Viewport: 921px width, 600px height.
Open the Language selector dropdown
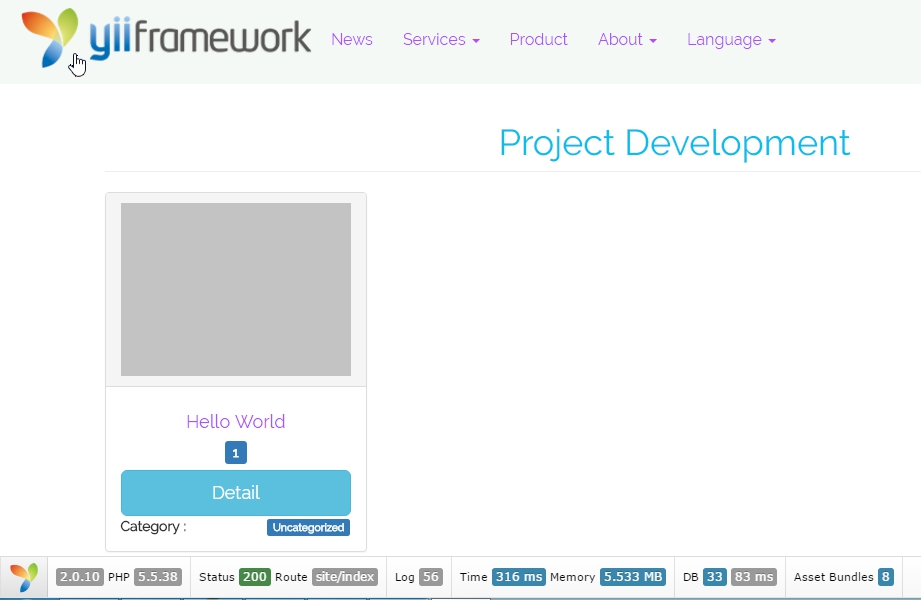coord(731,40)
